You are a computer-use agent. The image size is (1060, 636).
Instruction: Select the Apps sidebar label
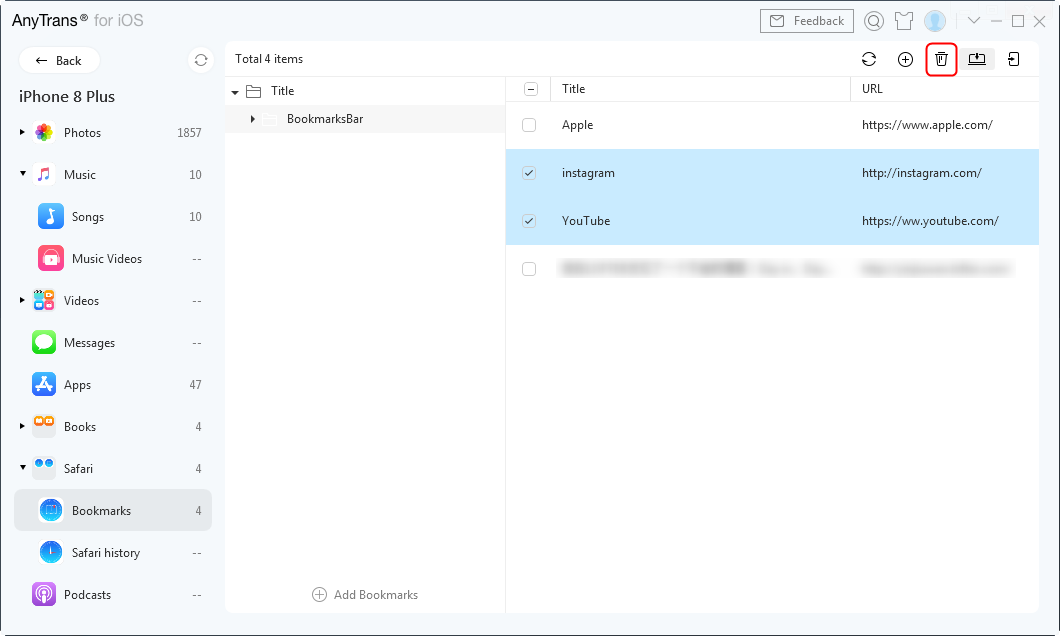(77, 385)
